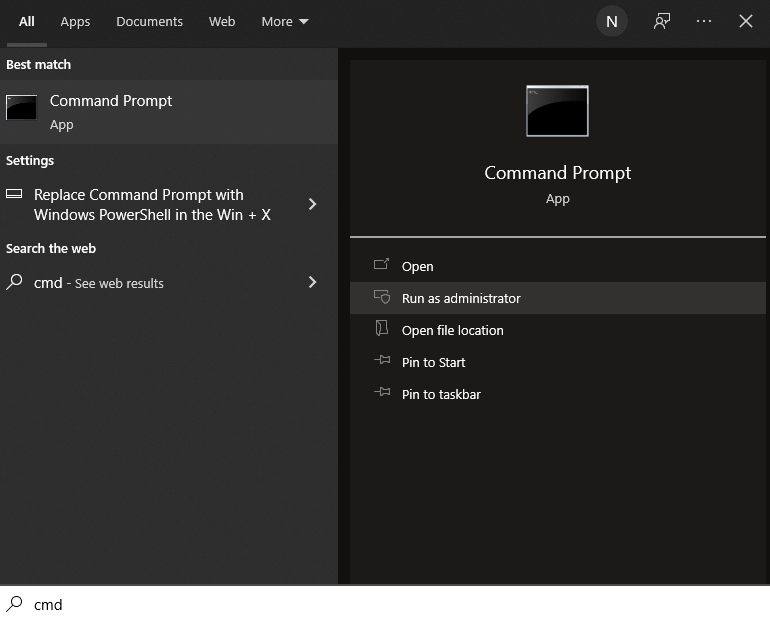Click the user account avatar N
The height and width of the screenshot is (619, 770).
pyautogui.click(x=612, y=21)
